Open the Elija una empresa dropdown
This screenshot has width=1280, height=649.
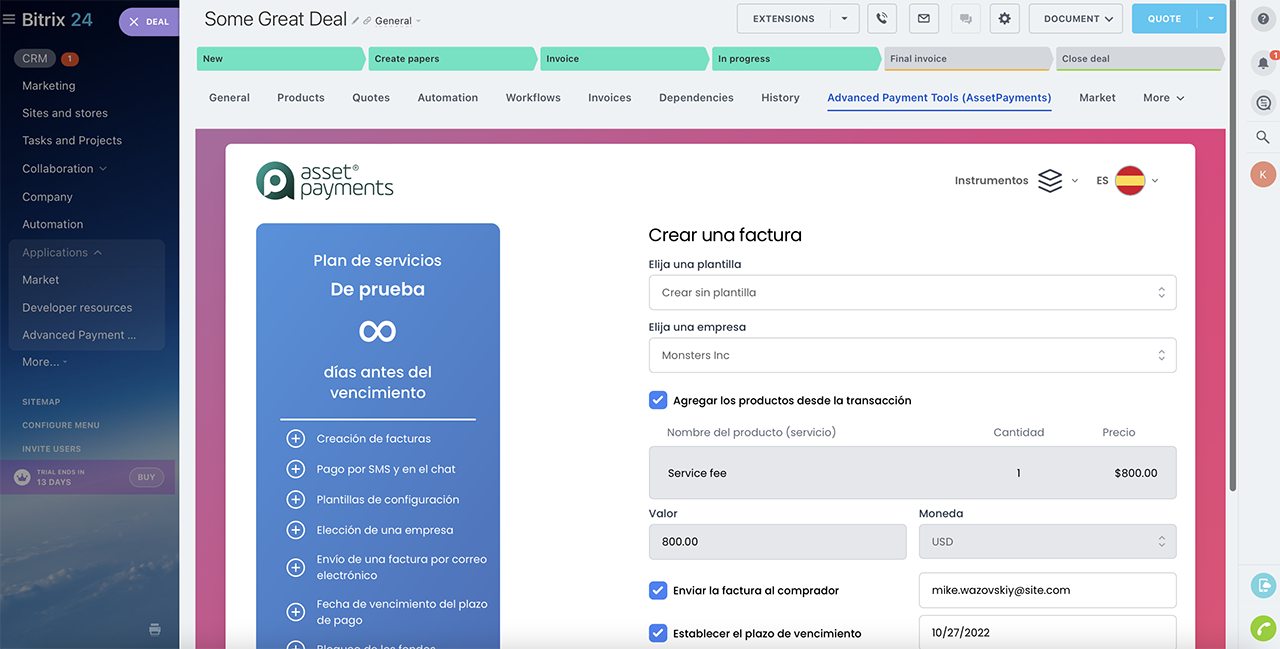click(912, 355)
